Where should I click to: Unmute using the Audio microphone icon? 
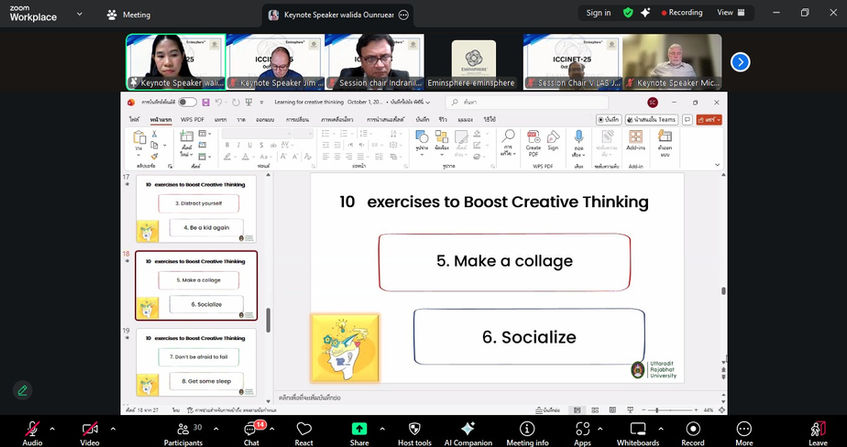pos(32,429)
